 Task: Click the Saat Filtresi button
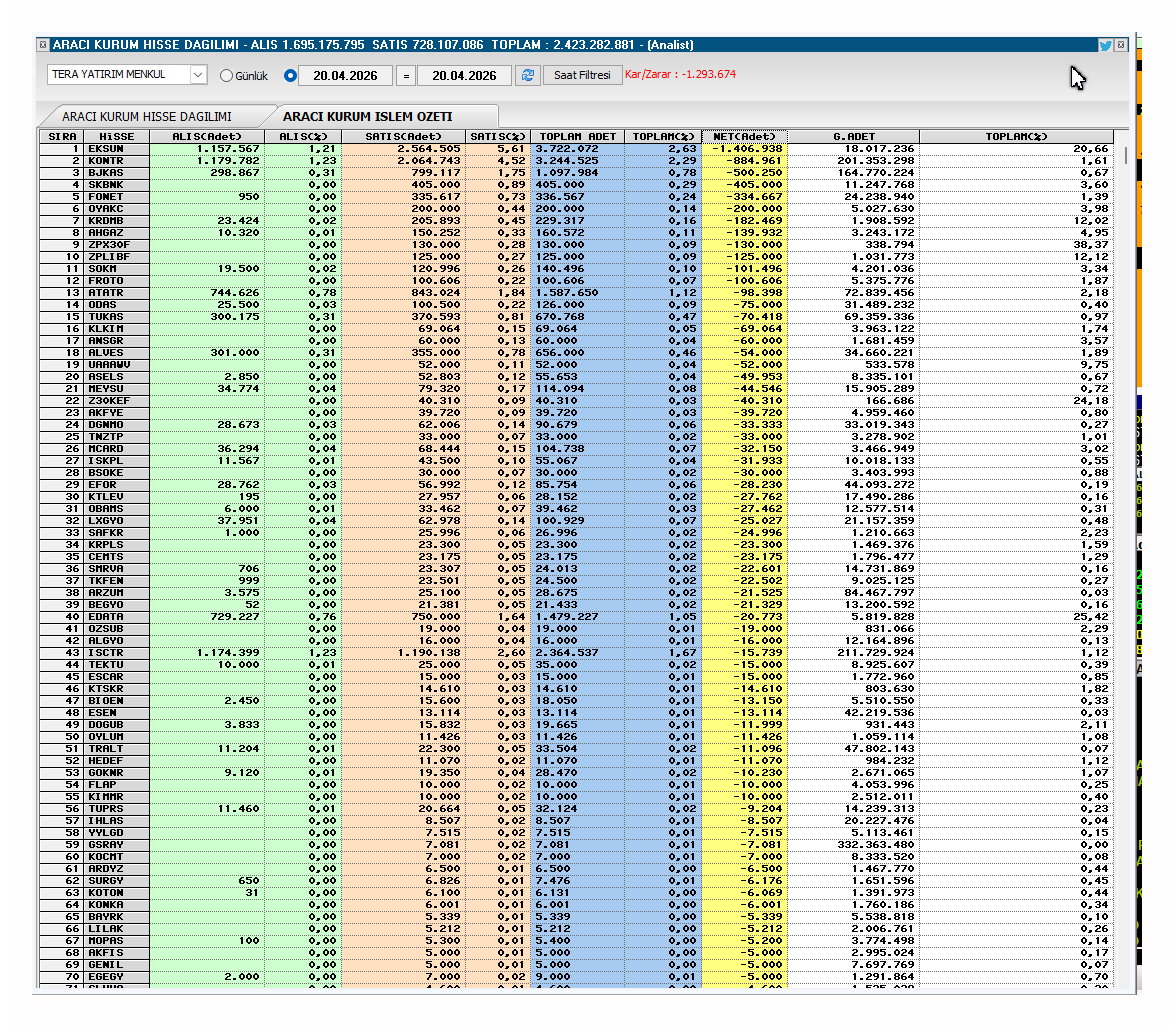[x=581, y=75]
